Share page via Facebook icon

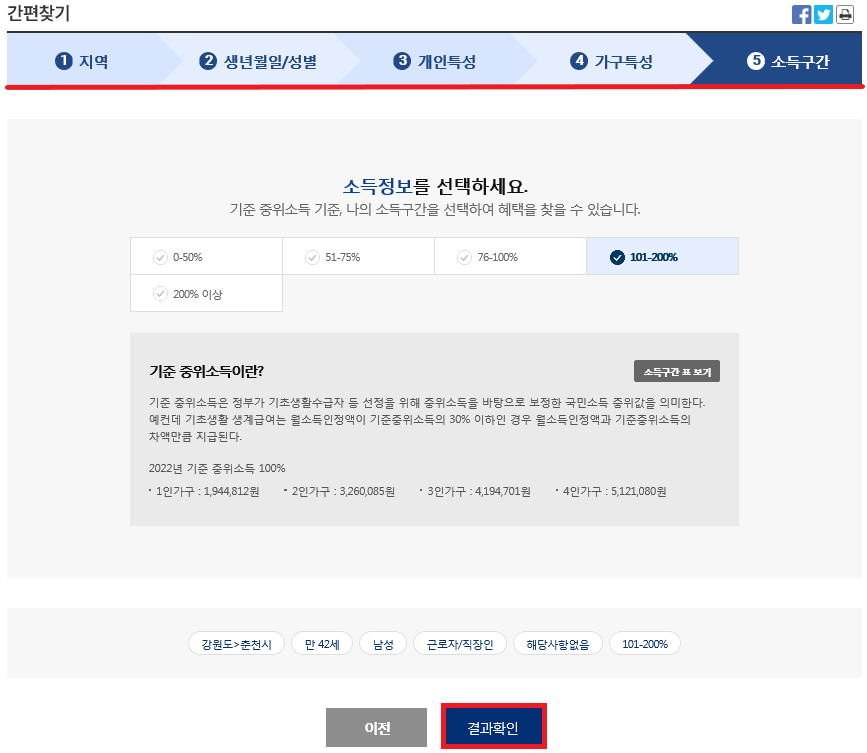click(801, 14)
